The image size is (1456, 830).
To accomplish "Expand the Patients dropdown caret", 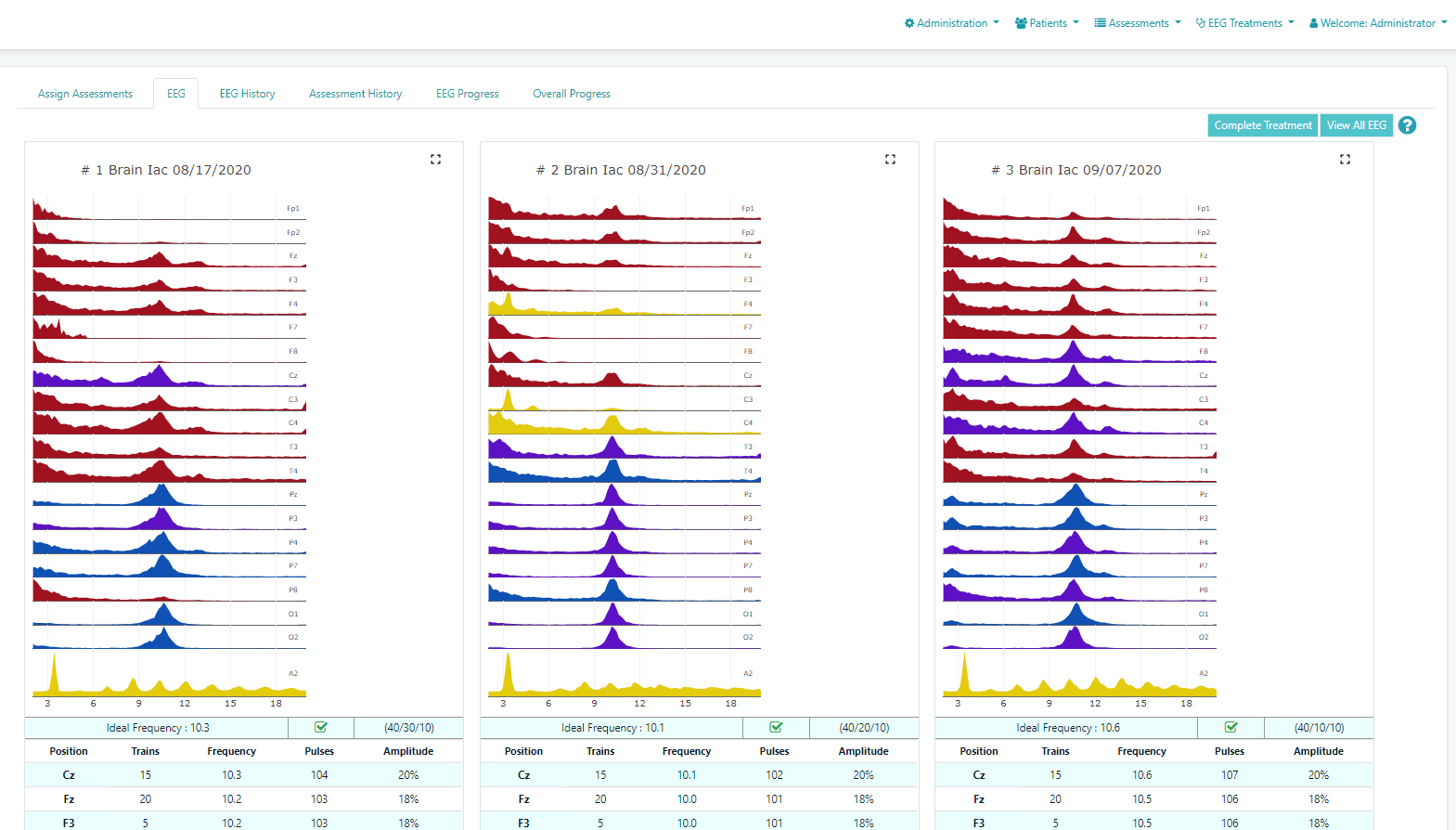I will (x=1076, y=23).
